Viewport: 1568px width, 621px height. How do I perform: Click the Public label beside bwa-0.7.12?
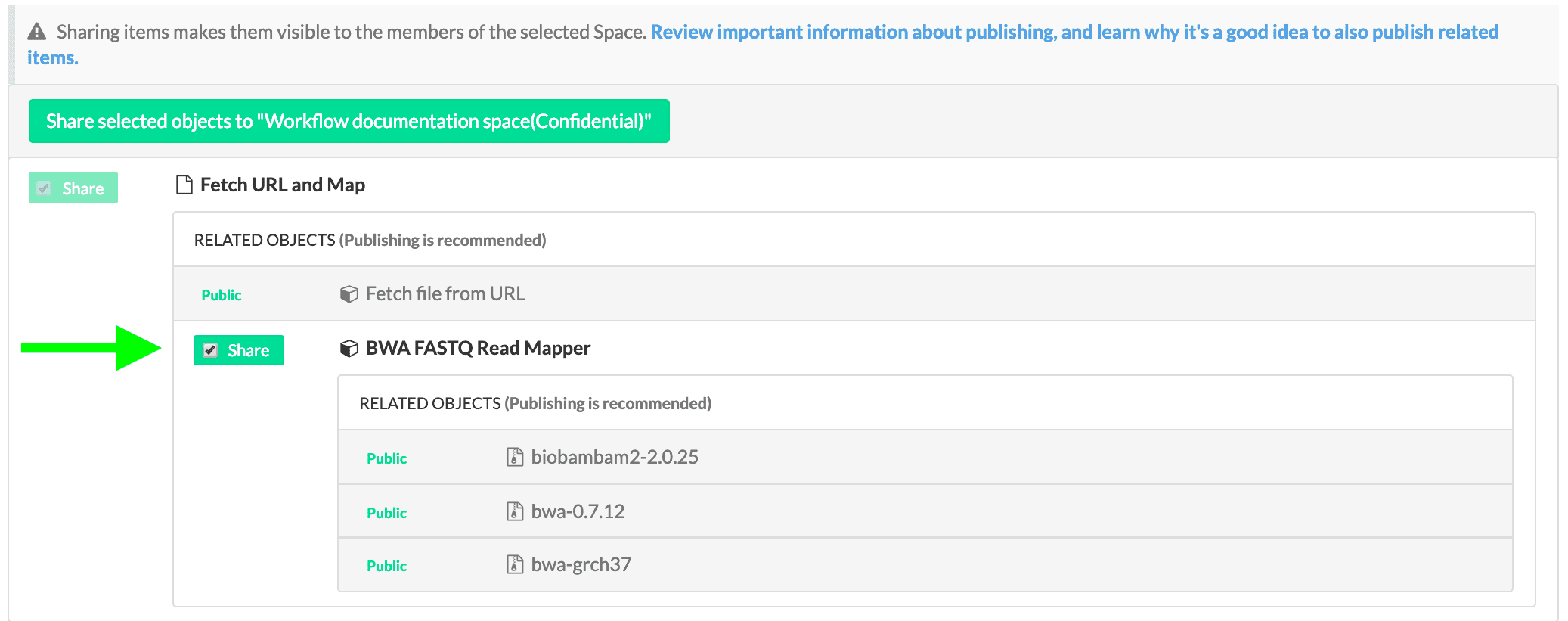(x=386, y=513)
